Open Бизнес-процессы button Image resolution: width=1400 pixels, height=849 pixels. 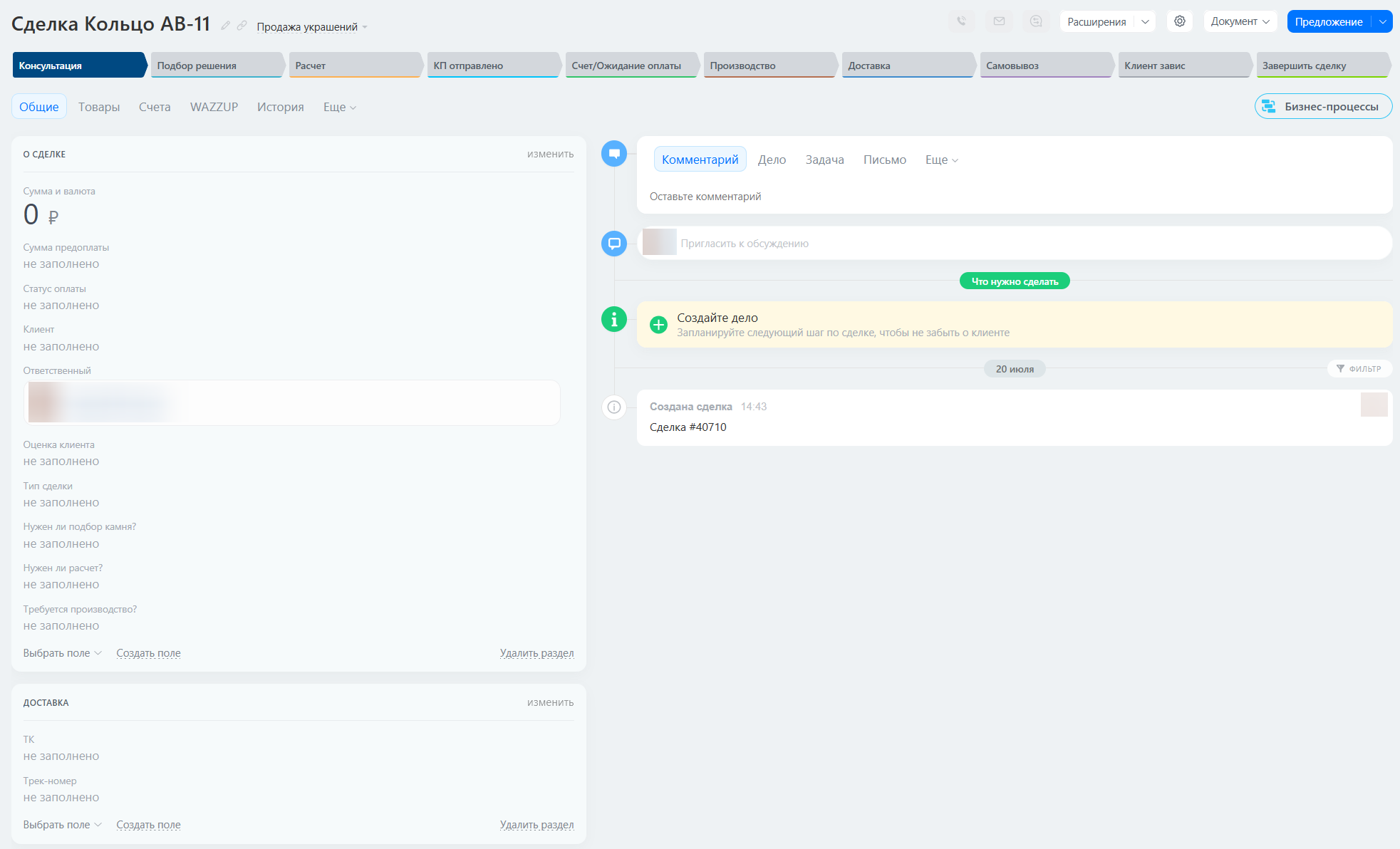[1323, 107]
